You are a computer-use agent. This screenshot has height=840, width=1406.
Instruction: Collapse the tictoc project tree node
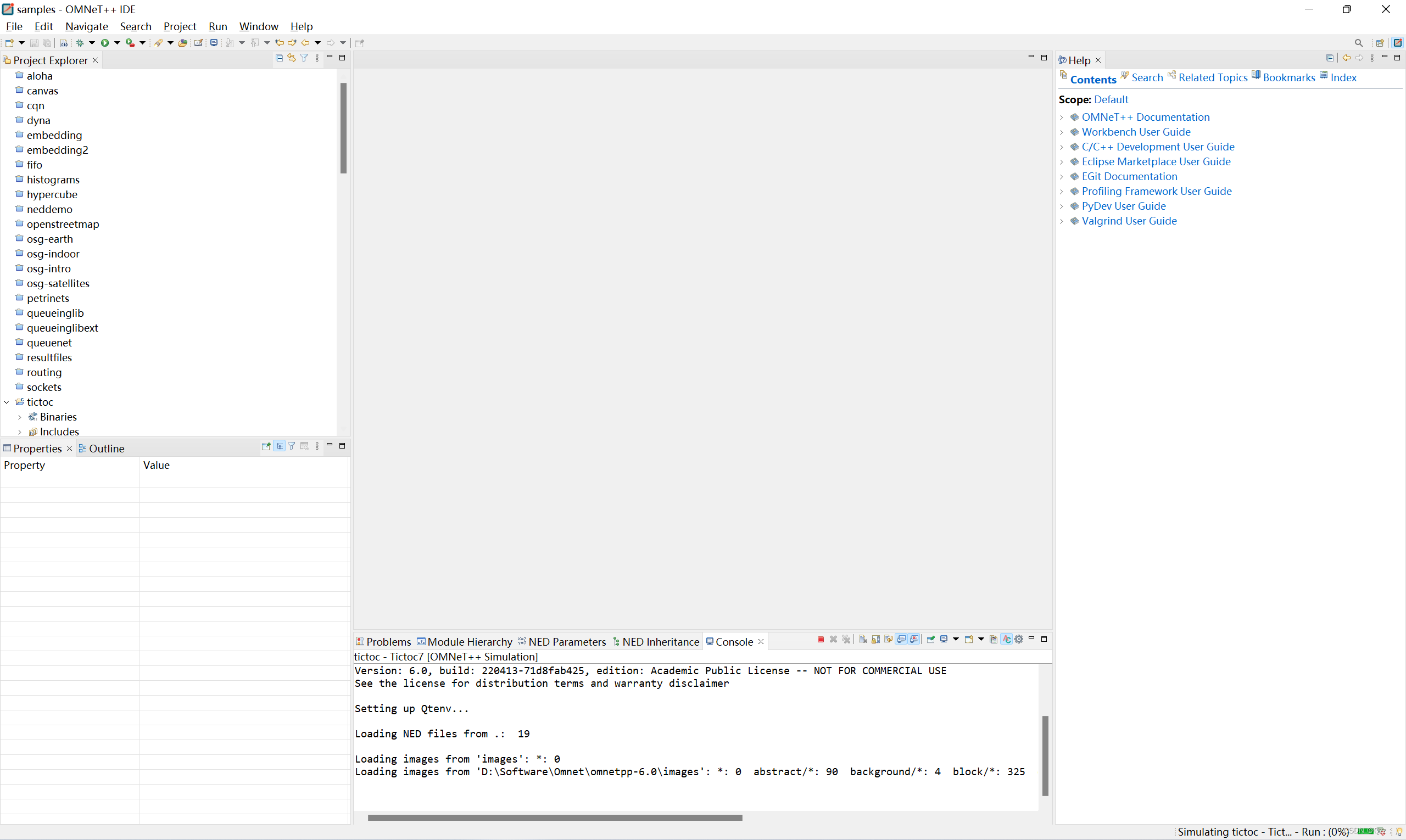[x=7, y=402]
